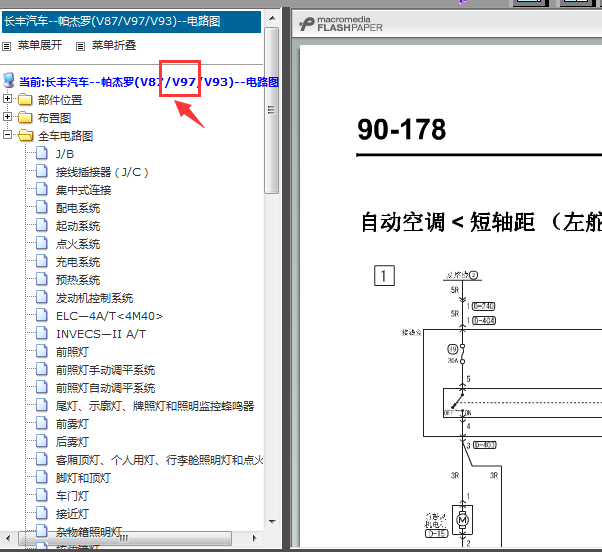
Task: Expand the 部件位置 folder node
Action: coord(7,99)
